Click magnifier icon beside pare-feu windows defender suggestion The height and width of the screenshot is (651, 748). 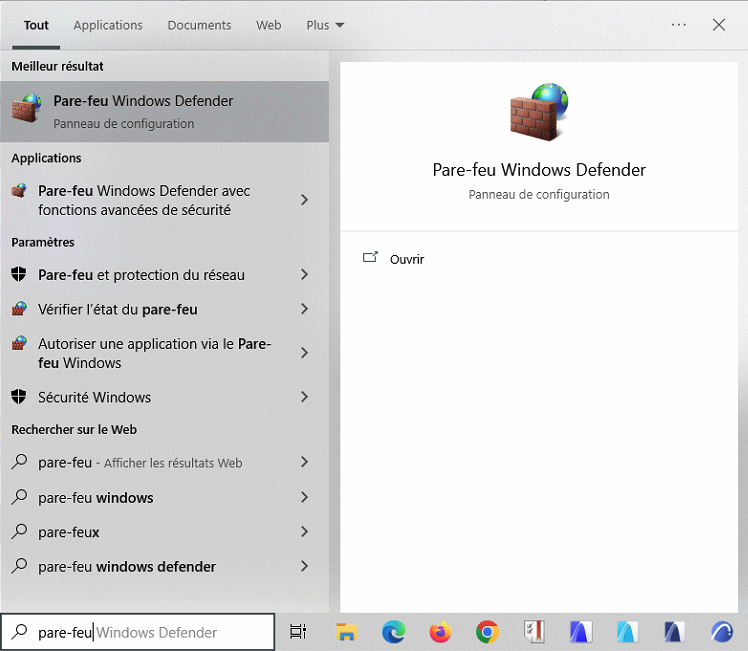(x=19, y=566)
